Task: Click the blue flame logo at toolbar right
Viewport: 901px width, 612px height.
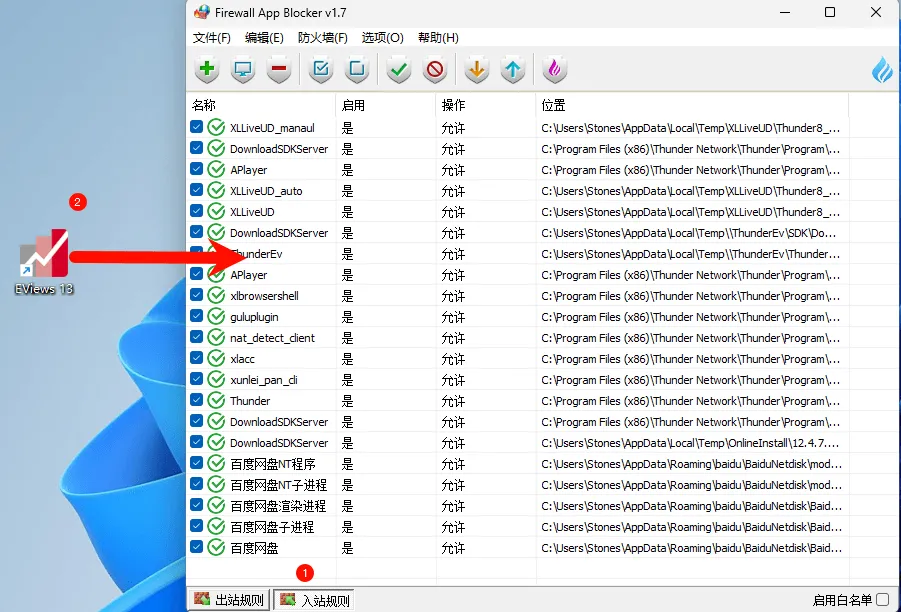Action: [882, 70]
